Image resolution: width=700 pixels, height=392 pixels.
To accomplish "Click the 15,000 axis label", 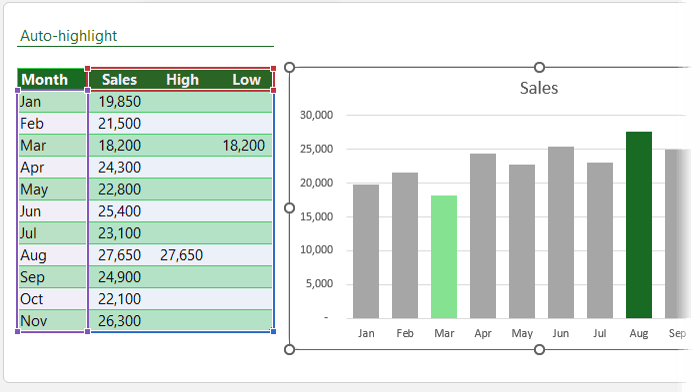I will click(317, 217).
